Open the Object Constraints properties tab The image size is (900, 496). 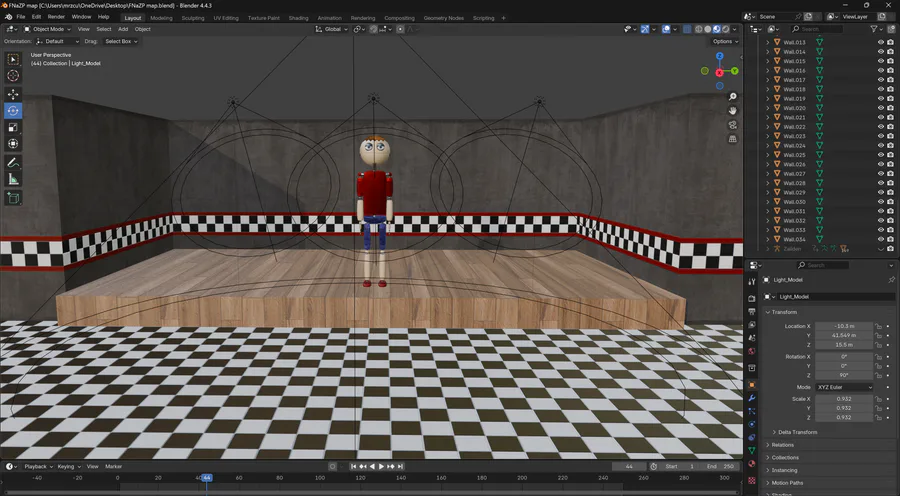point(752,437)
